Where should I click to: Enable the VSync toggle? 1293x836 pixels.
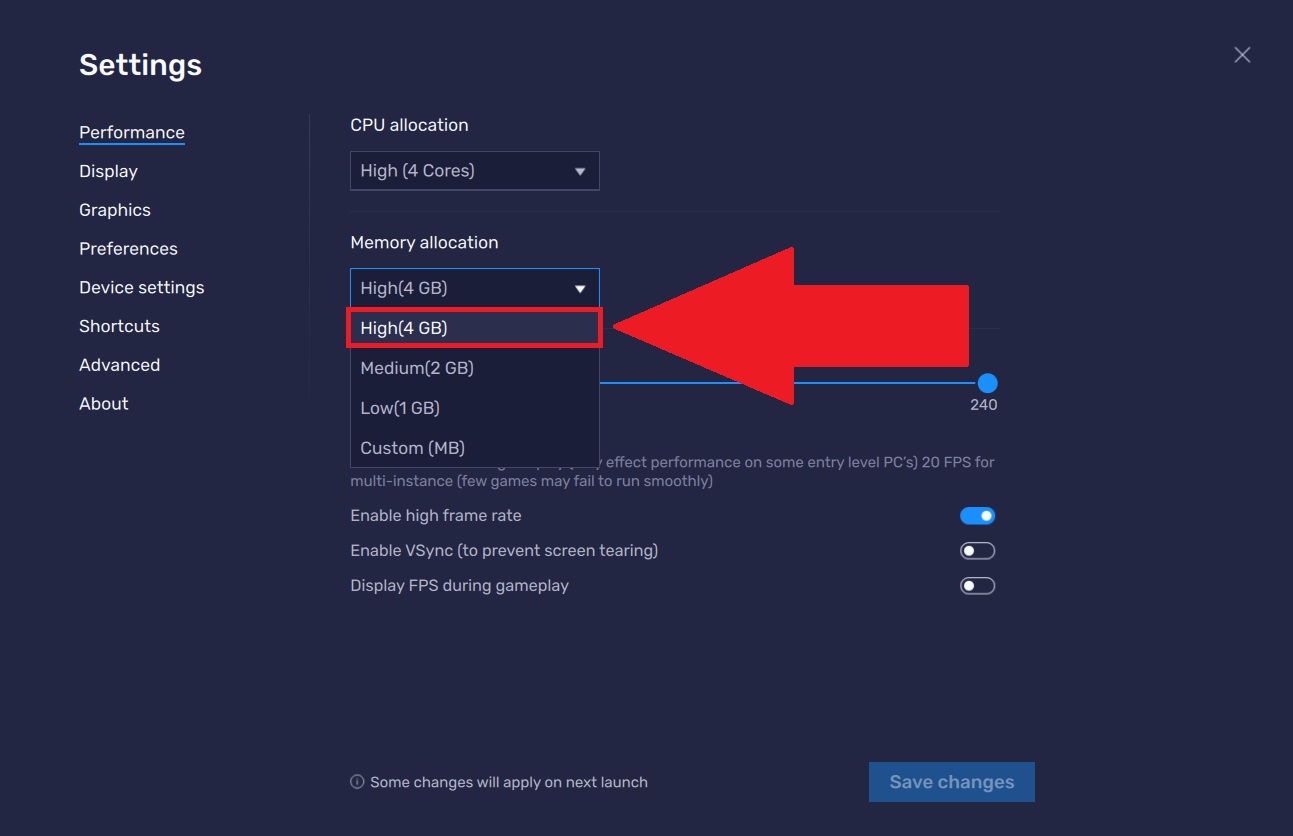pos(977,551)
